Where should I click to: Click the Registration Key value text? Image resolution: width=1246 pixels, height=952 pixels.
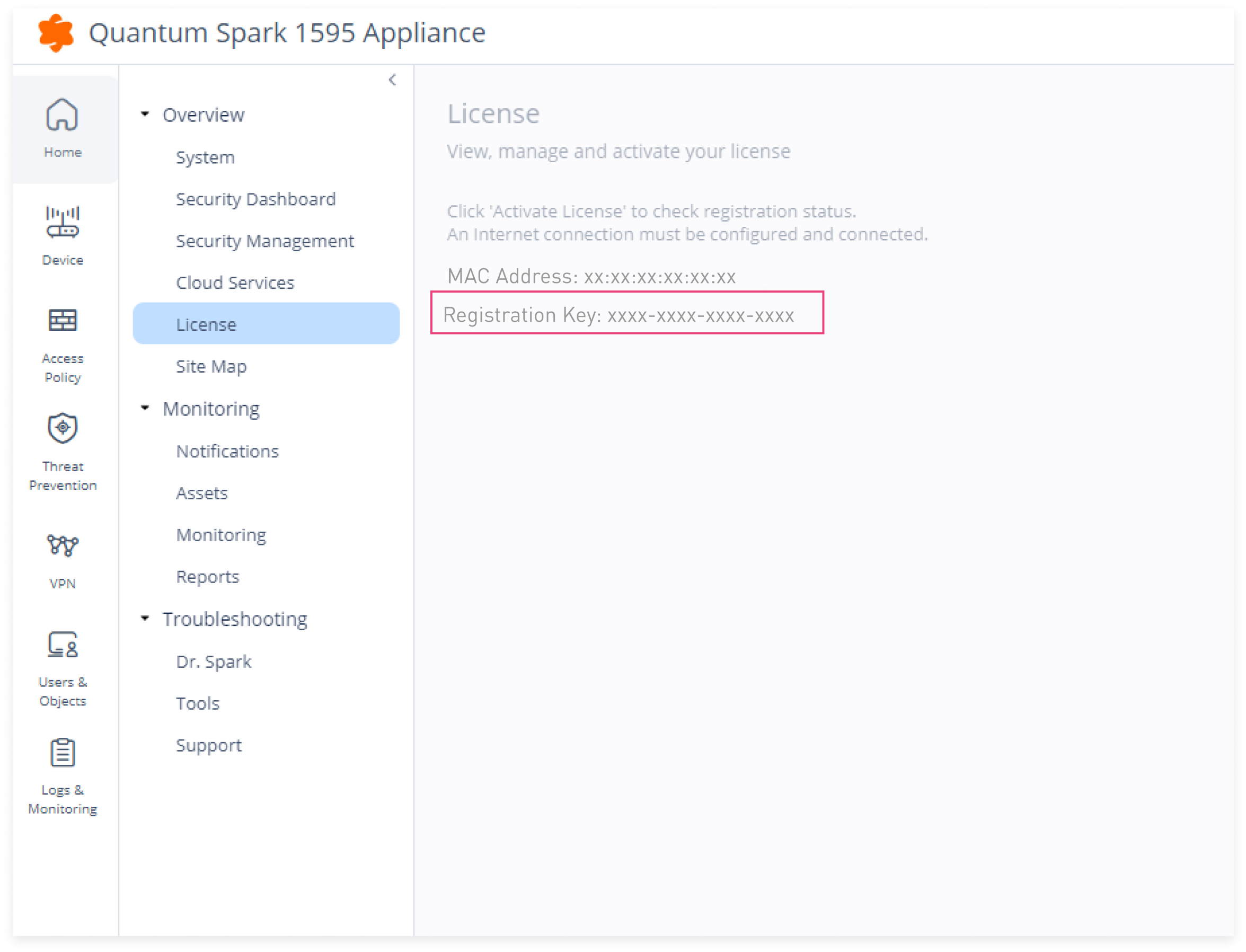(x=700, y=315)
